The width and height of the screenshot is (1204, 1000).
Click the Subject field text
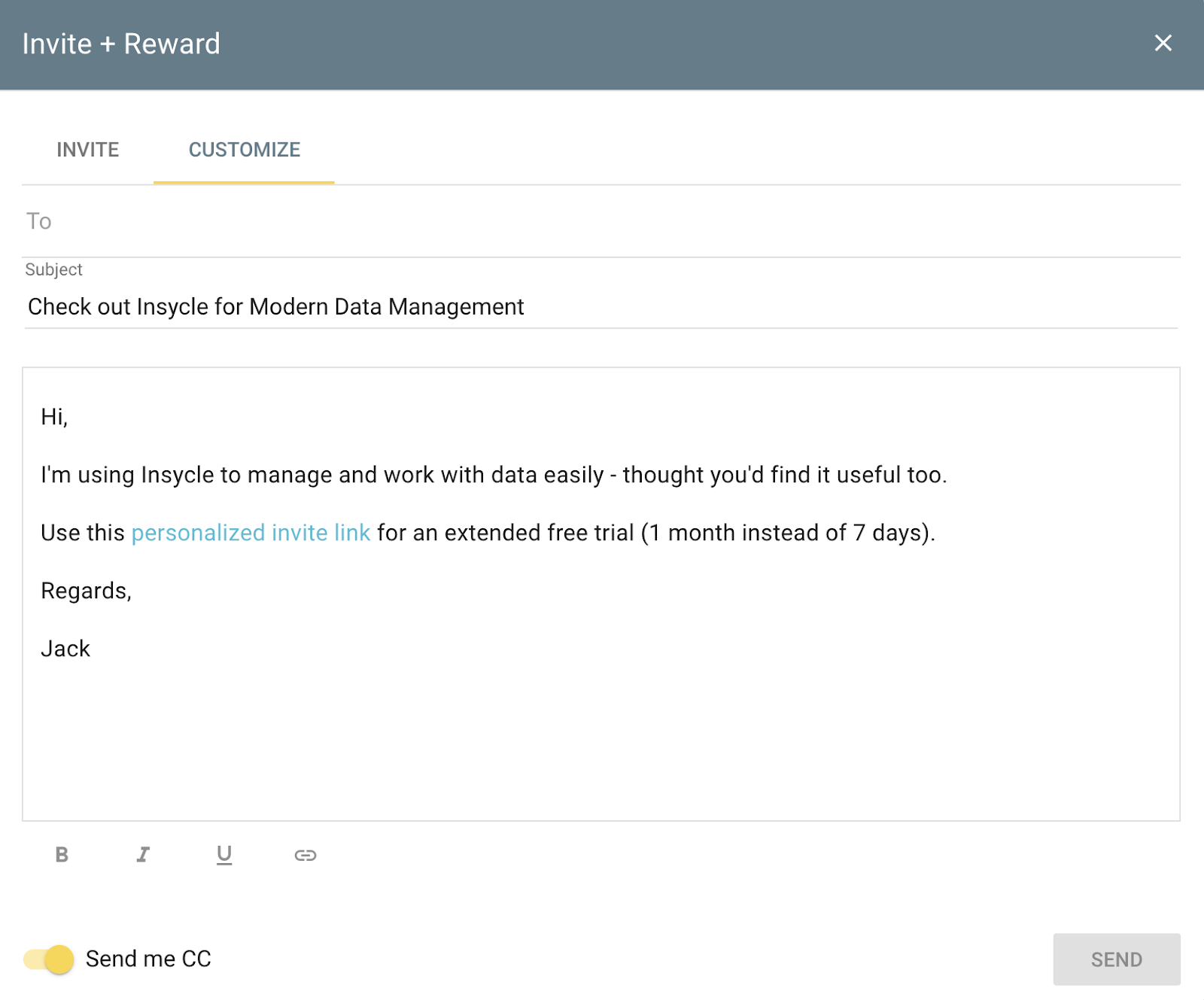pyautogui.click(x=276, y=307)
